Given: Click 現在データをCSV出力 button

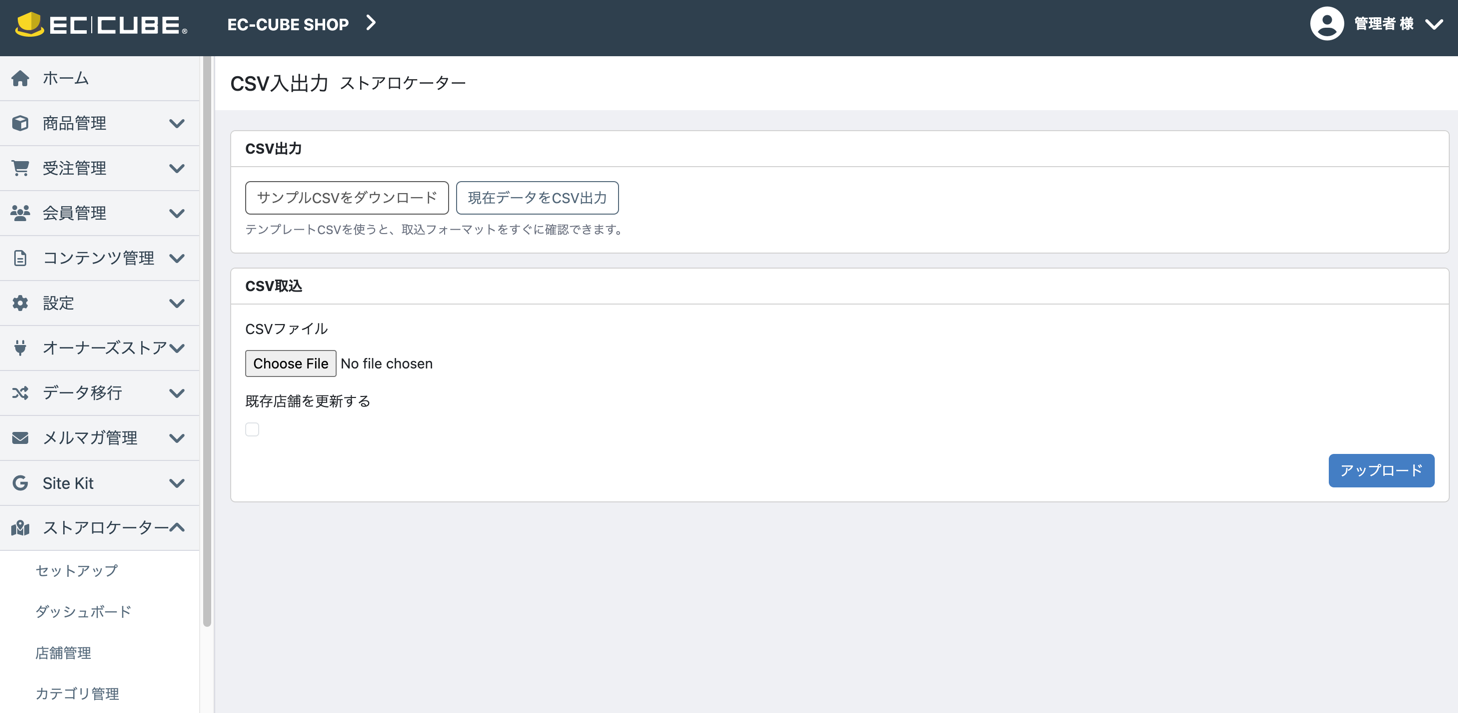Looking at the screenshot, I should 537,198.
